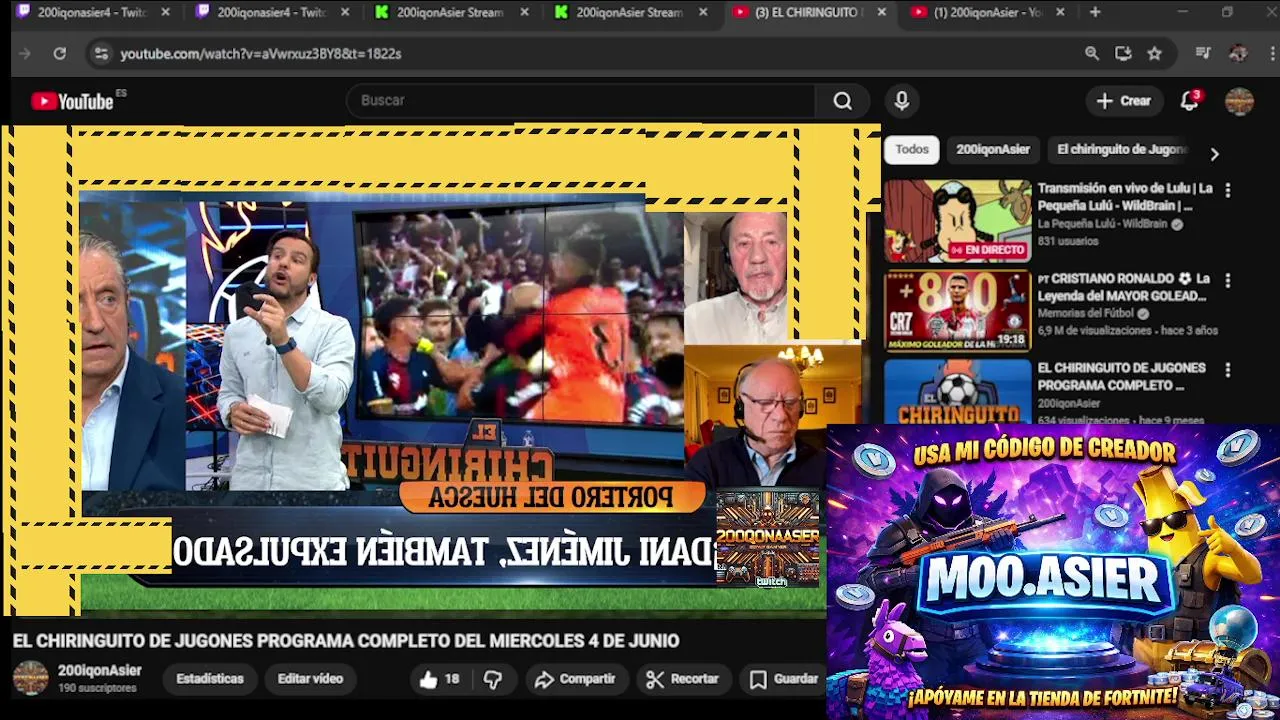
Task: Bookmark this page with the star icon
Action: (x=1155, y=53)
